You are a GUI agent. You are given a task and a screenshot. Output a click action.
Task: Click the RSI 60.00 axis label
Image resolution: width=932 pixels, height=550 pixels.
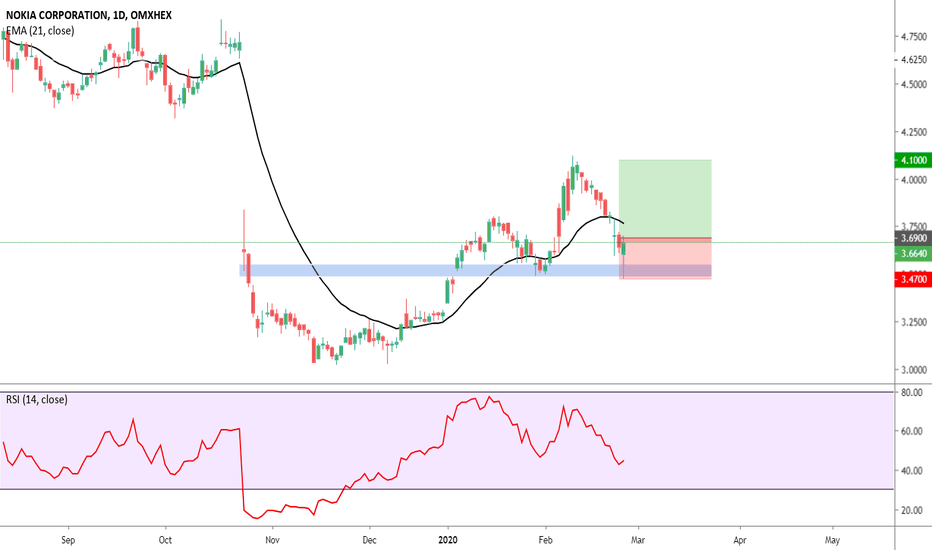point(912,431)
